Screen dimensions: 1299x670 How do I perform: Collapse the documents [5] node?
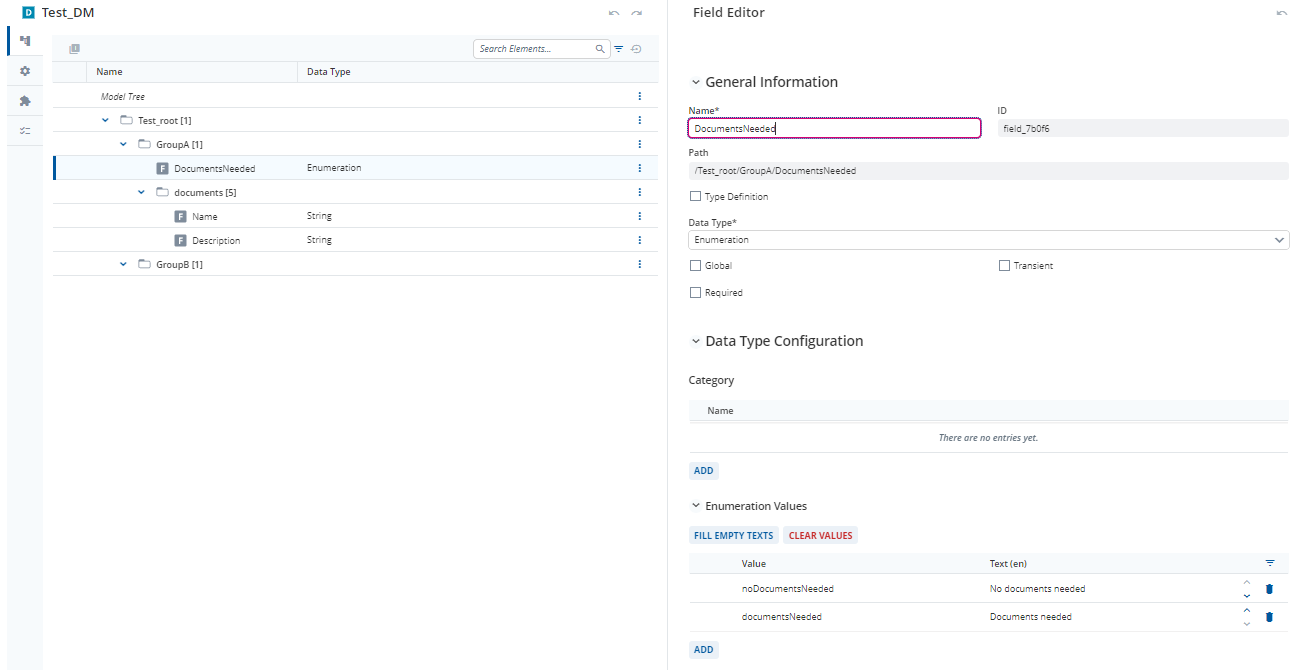141,192
